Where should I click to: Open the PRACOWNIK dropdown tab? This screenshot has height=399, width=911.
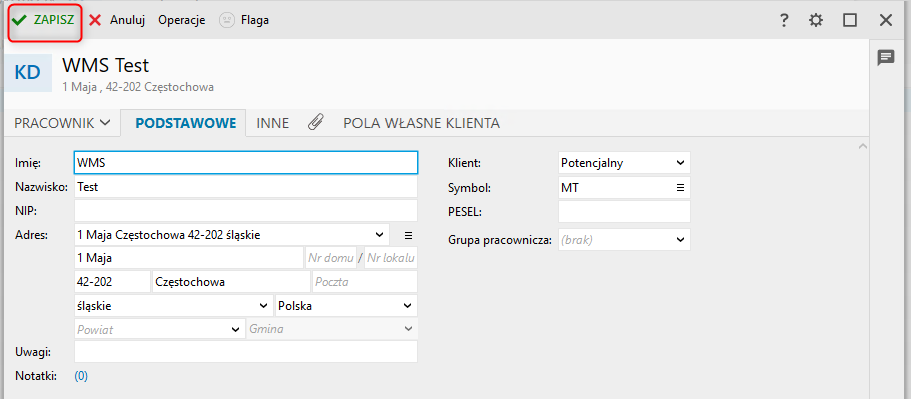coord(62,123)
